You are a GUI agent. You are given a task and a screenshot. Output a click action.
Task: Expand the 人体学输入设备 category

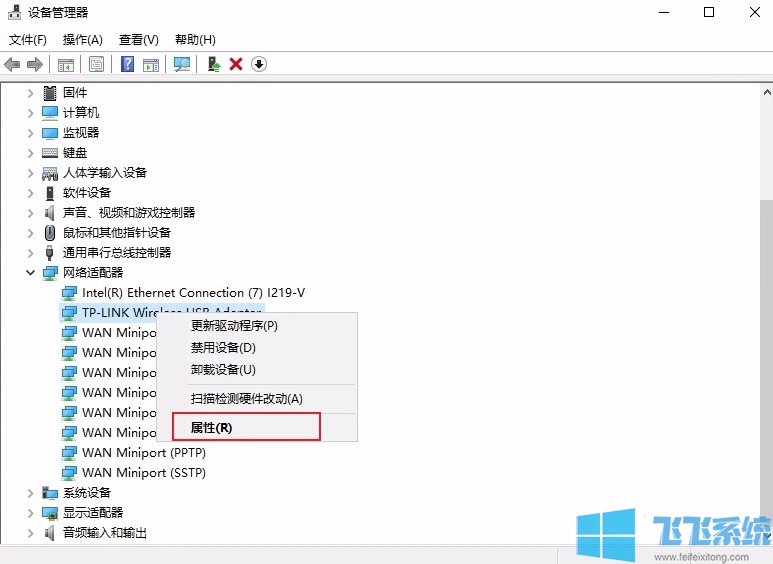[x=31, y=173]
